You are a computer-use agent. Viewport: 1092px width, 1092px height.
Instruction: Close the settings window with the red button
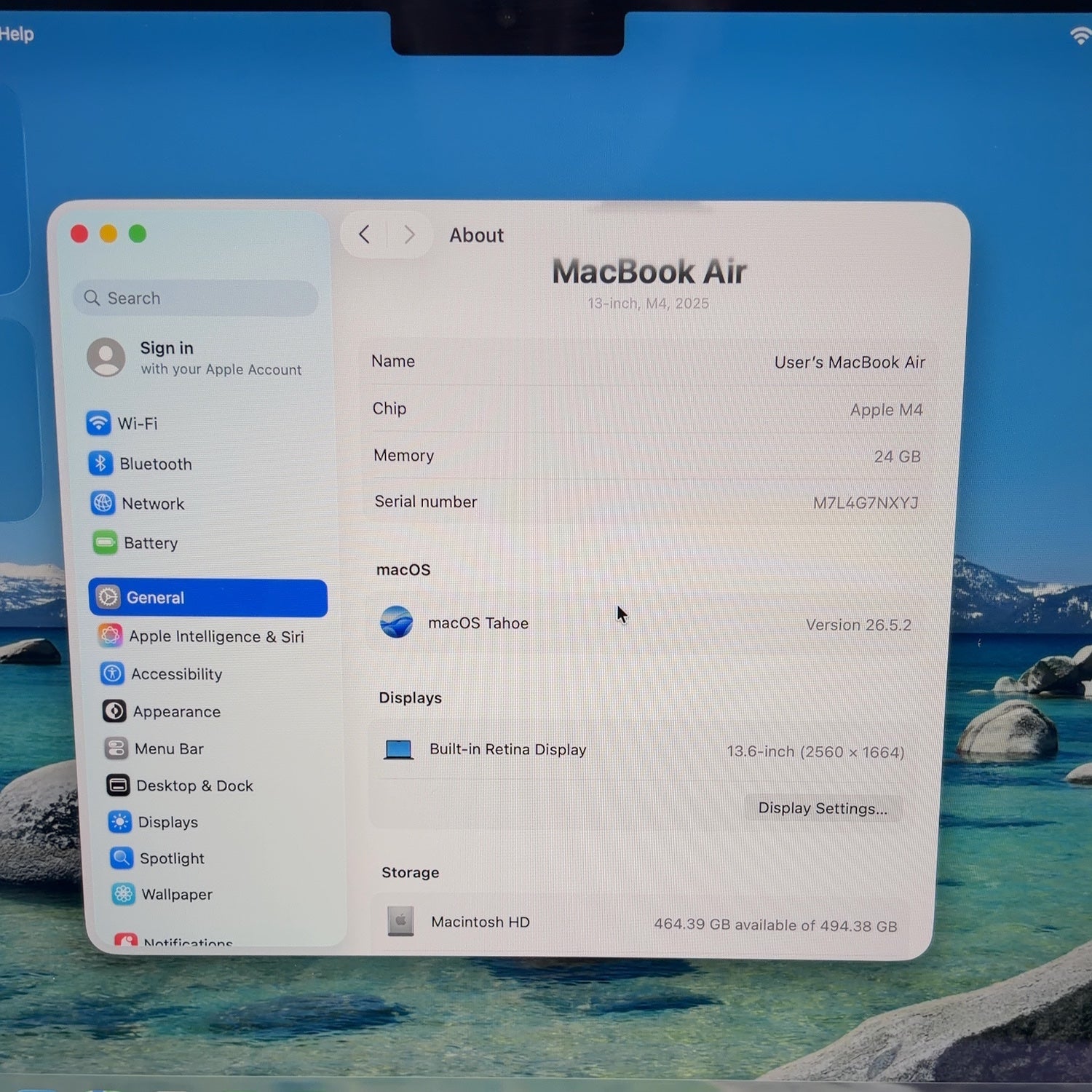(x=79, y=234)
